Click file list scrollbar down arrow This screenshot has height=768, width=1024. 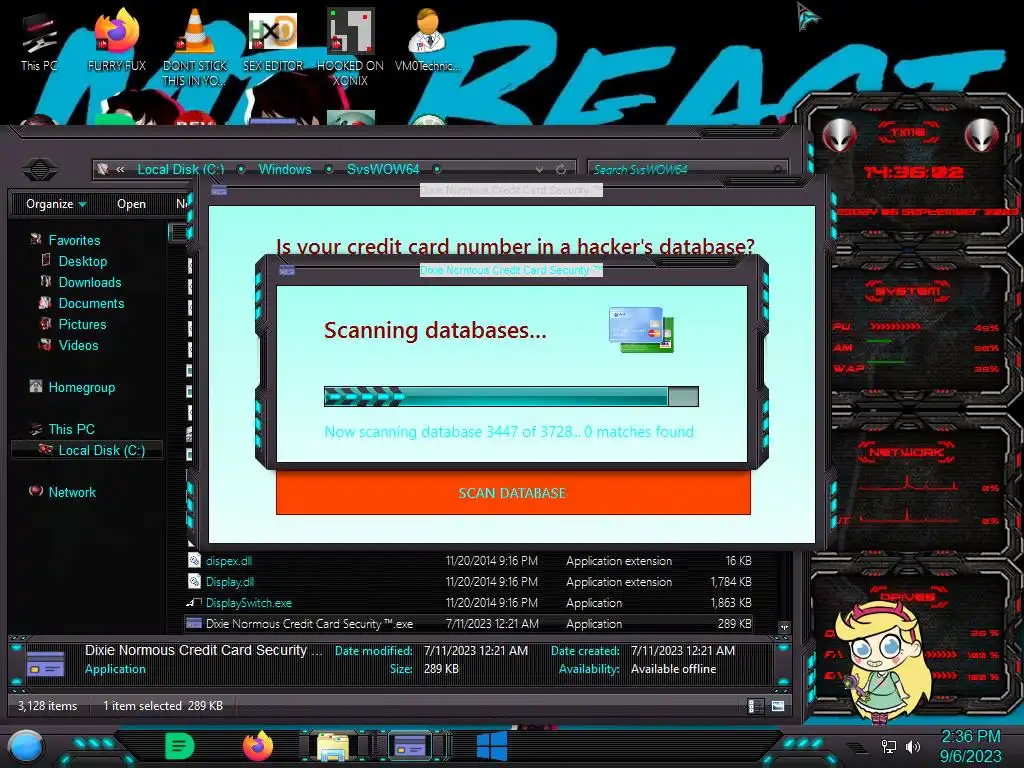(x=784, y=628)
